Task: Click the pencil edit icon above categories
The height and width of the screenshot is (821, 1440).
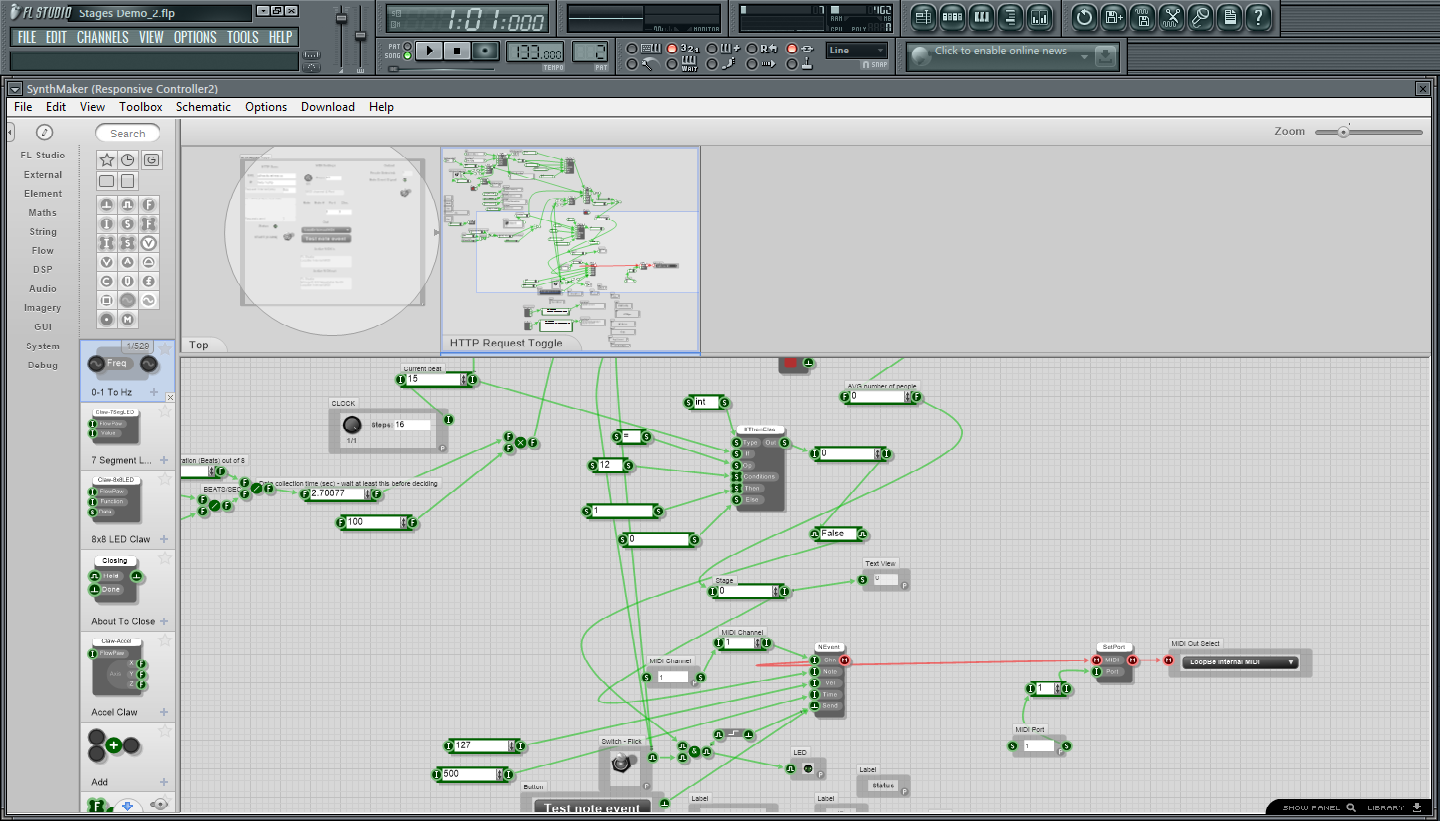Action: tap(44, 132)
